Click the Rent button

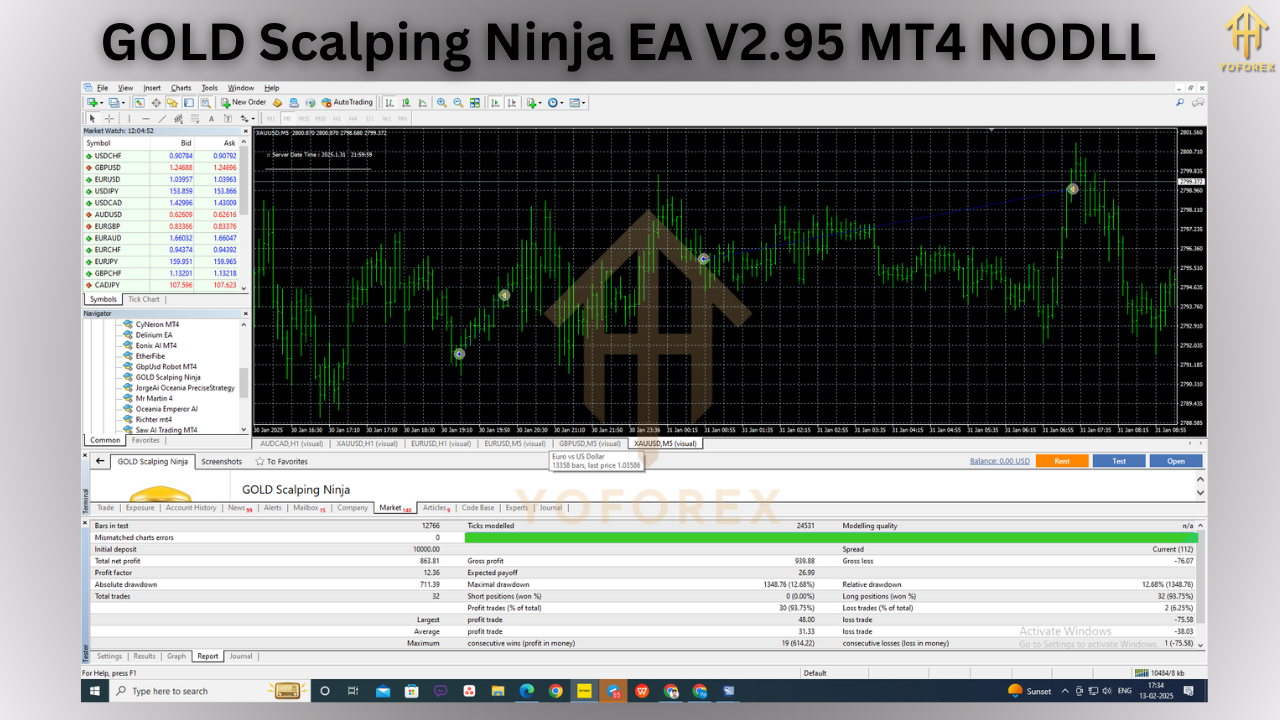pyautogui.click(x=1062, y=461)
